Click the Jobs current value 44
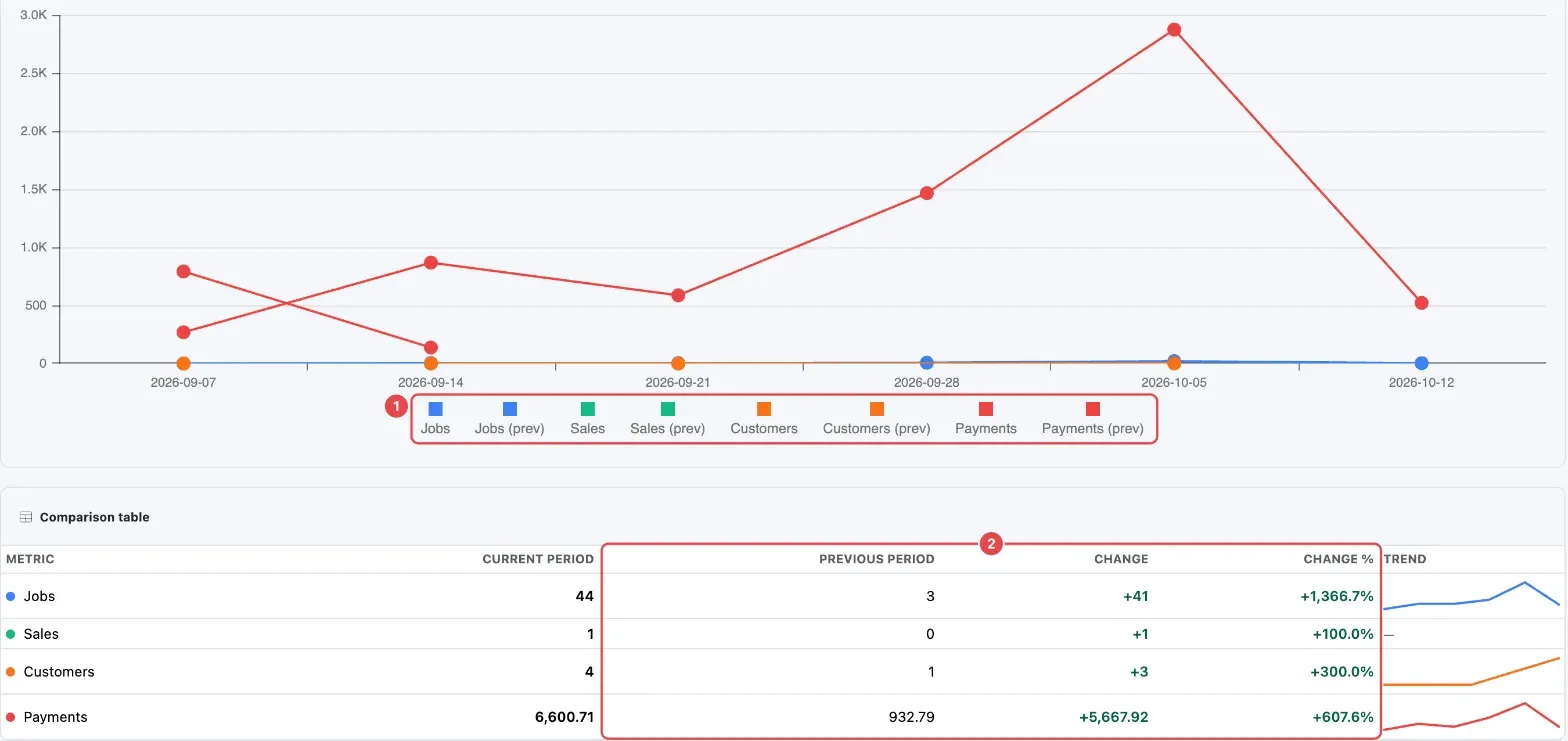Viewport: 1568px width, 741px height. click(584, 596)
